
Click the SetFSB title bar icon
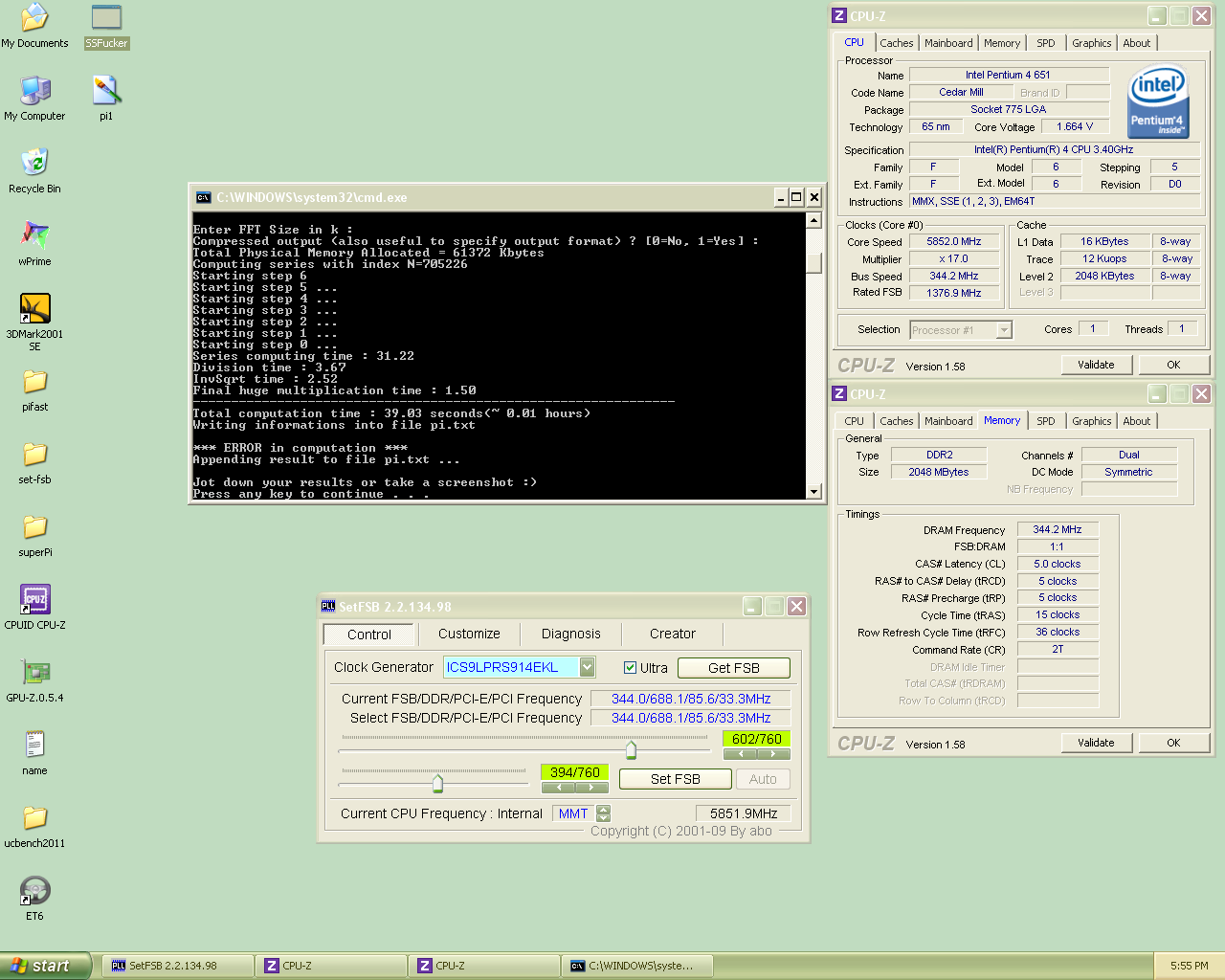328,607
